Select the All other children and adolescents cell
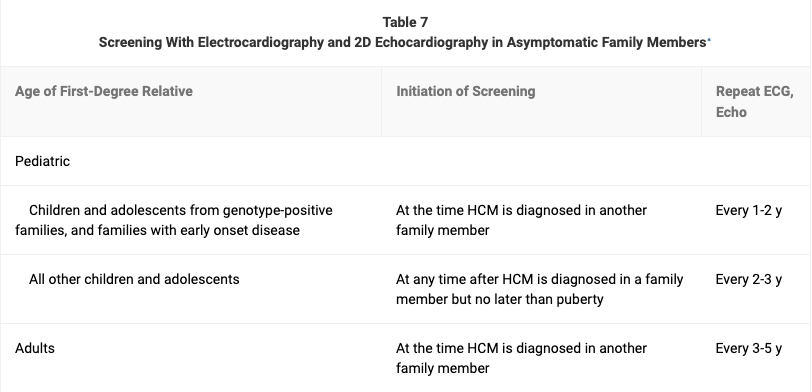 pos(134,279)
